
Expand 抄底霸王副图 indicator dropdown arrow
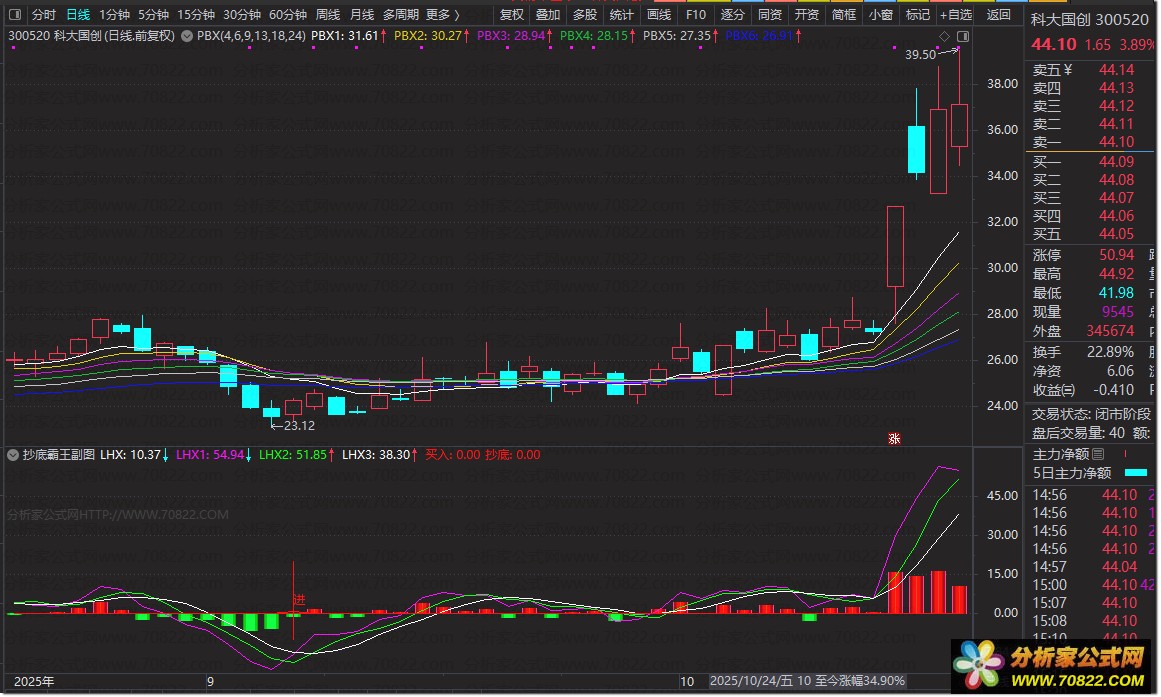(13, 455)
